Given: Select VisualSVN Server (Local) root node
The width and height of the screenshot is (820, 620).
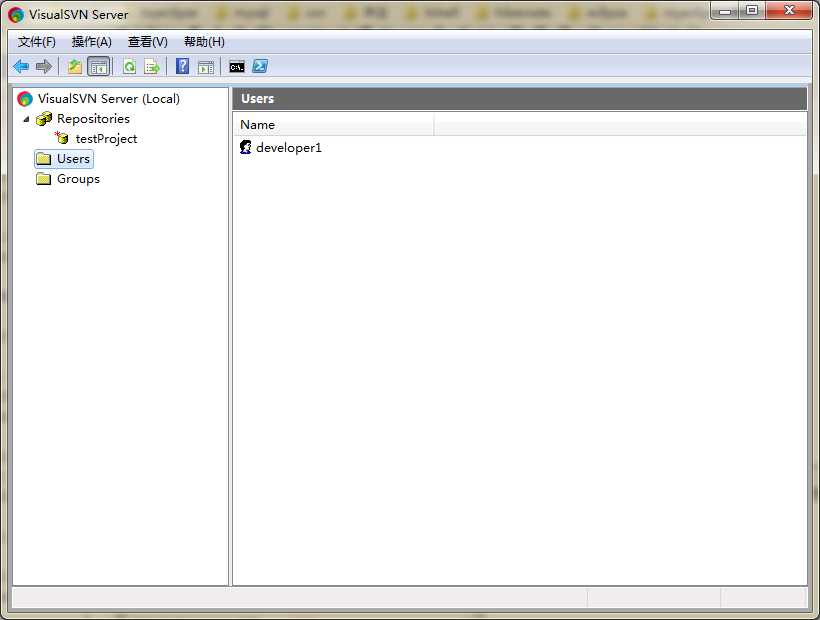Looking at the screenshot, I should pyautogui.click(x=109, y=99).
